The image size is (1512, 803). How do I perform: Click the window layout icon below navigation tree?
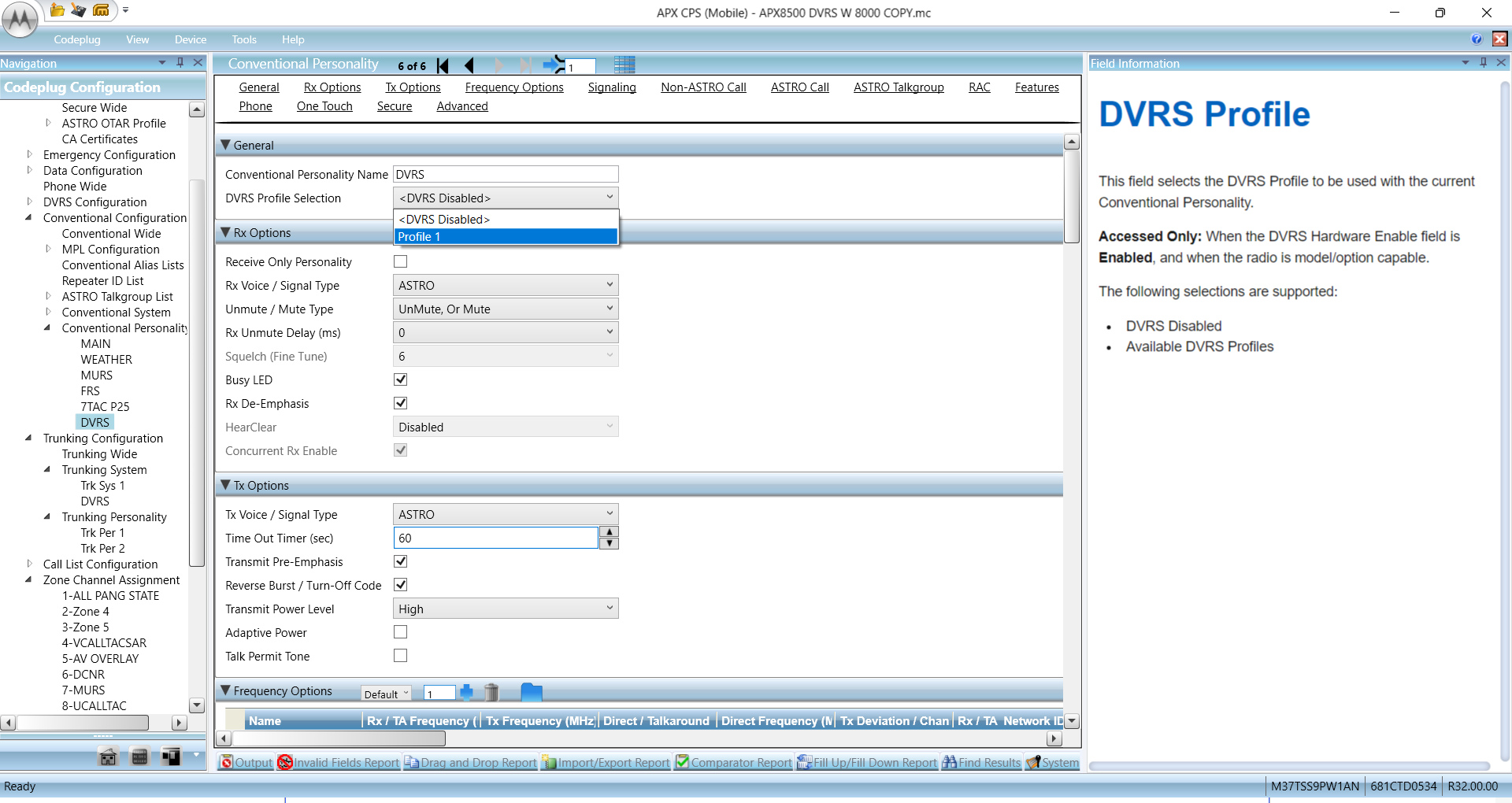tap(171, 757)
